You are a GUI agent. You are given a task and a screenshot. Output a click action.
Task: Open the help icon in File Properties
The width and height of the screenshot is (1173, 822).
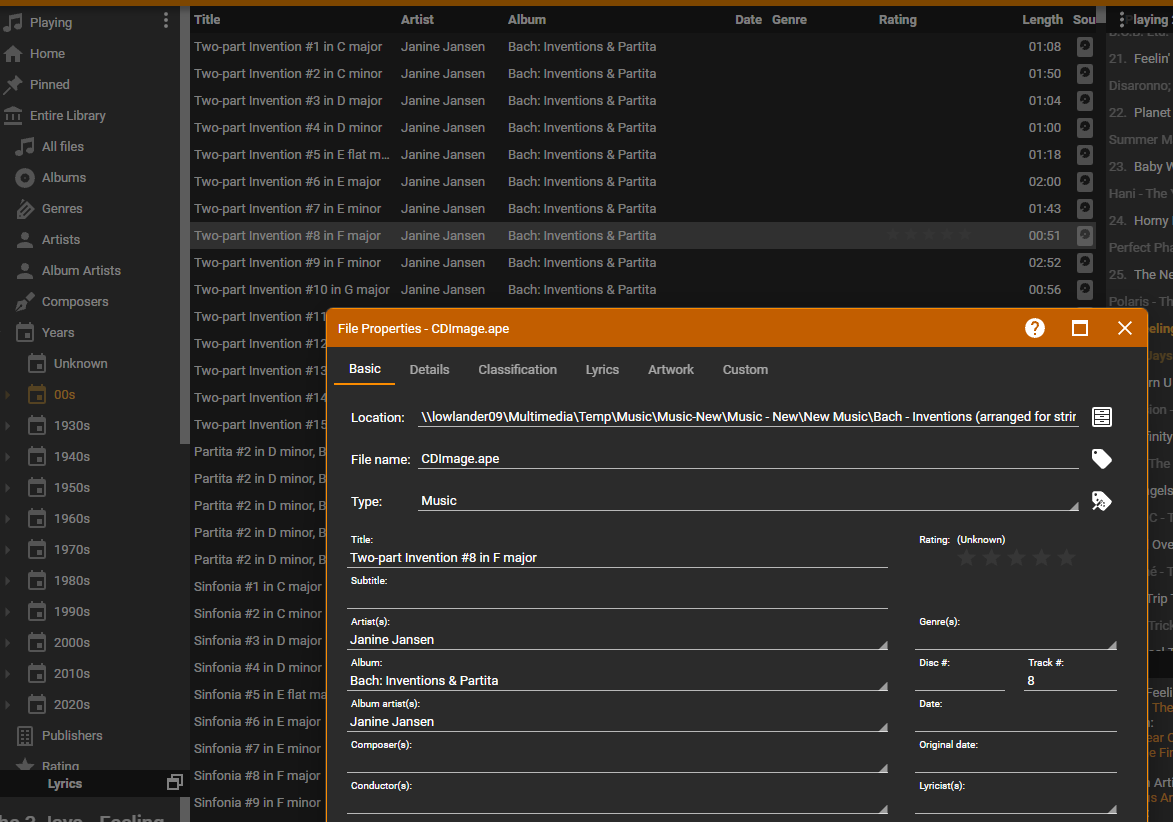(x=1035, y=328)
